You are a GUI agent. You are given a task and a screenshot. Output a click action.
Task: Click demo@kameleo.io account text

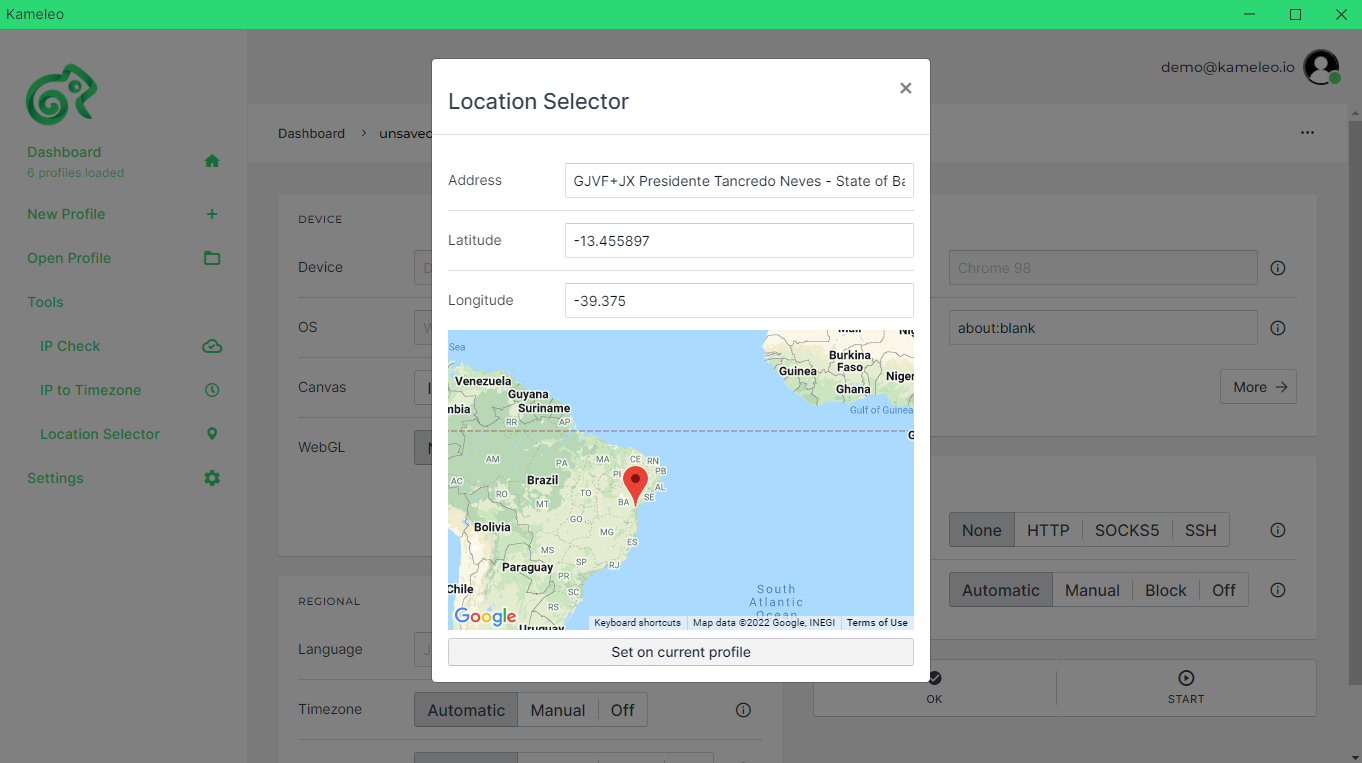(1228, 68)
